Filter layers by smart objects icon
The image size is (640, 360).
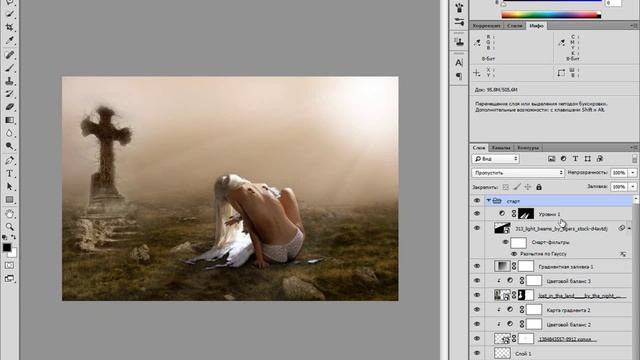(x=600, y=159)
